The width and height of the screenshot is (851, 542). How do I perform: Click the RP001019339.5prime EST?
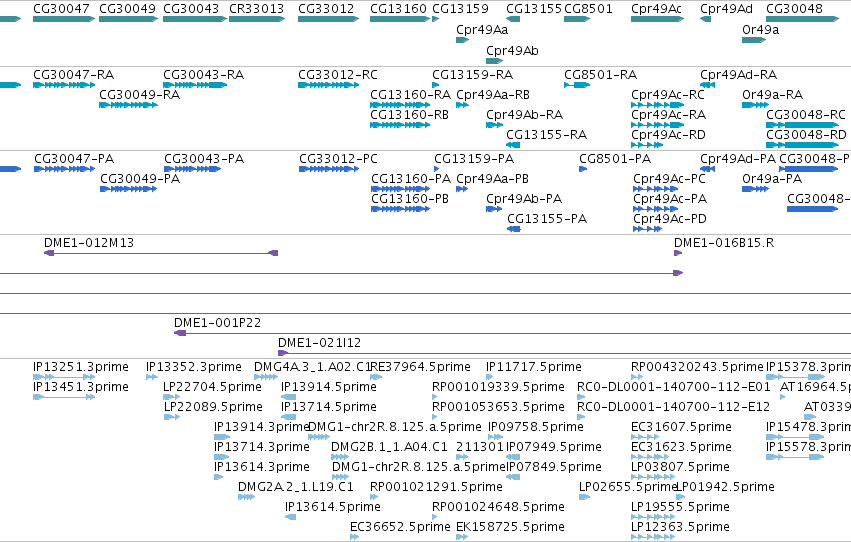(x=435, y=397)
